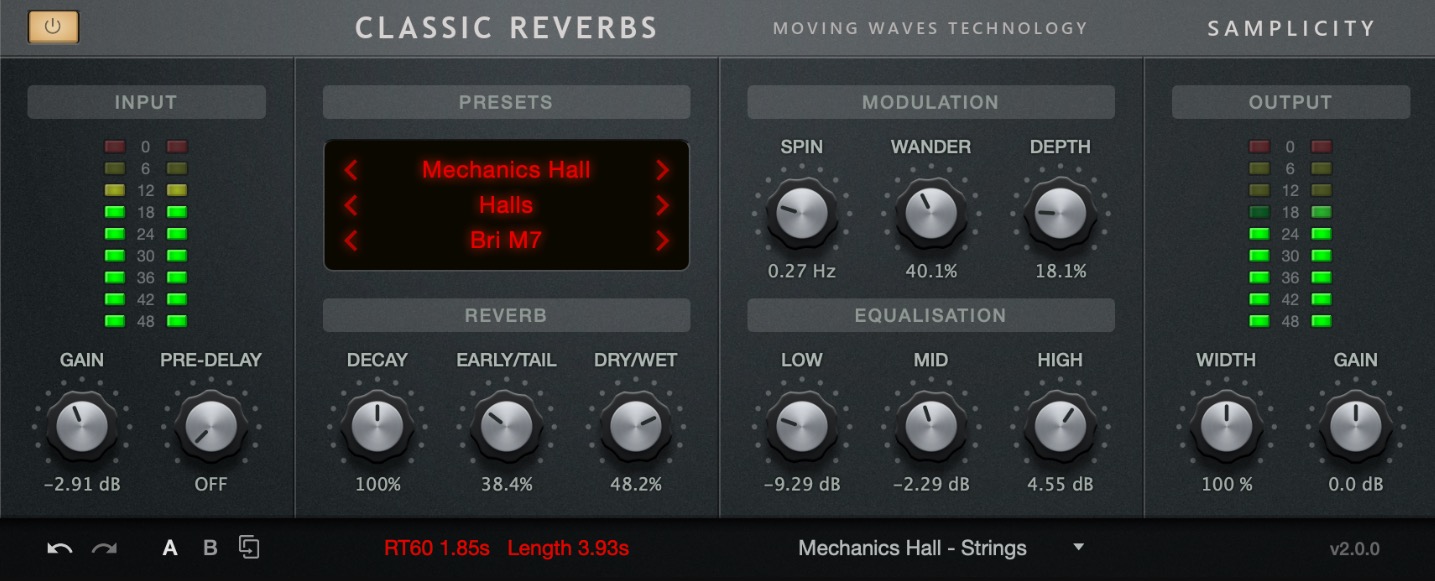The height and width of the screenshot is (581, 1435).
Task: Click the PRESETS section header
Action: point(506,102)
